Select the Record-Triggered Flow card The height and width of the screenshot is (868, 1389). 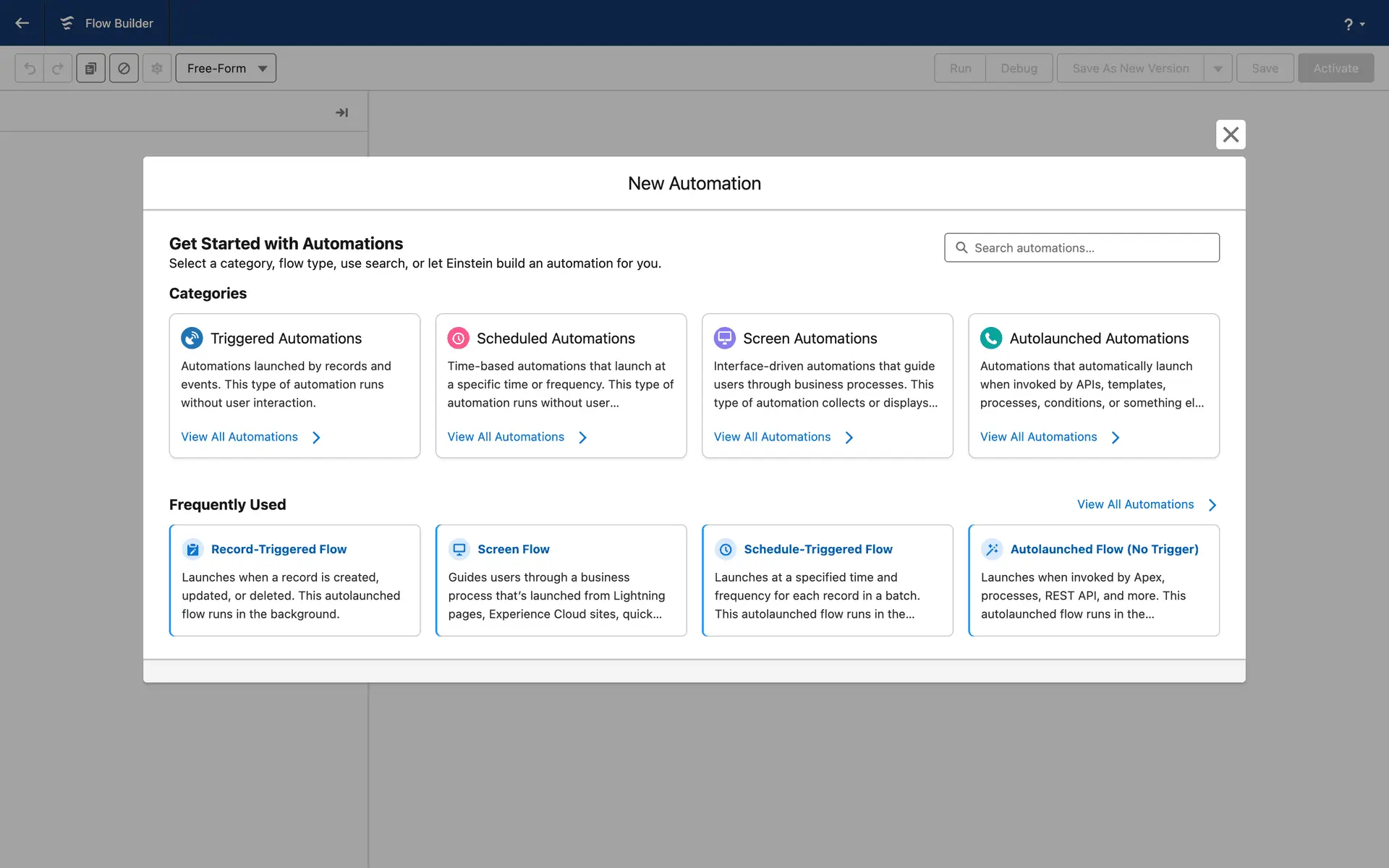[x=294, y=580]
